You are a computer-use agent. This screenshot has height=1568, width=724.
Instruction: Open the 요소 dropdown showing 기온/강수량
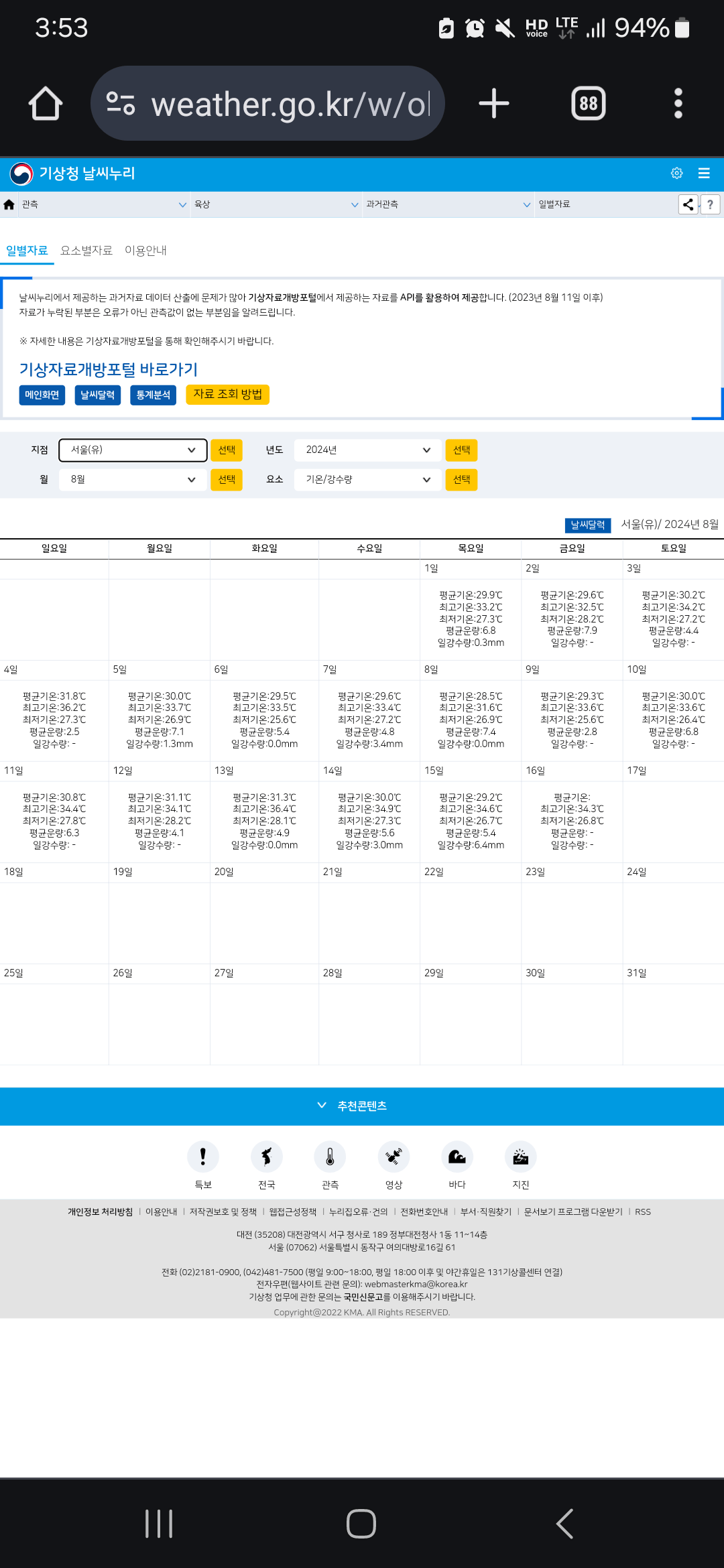[x=367, y=480]
